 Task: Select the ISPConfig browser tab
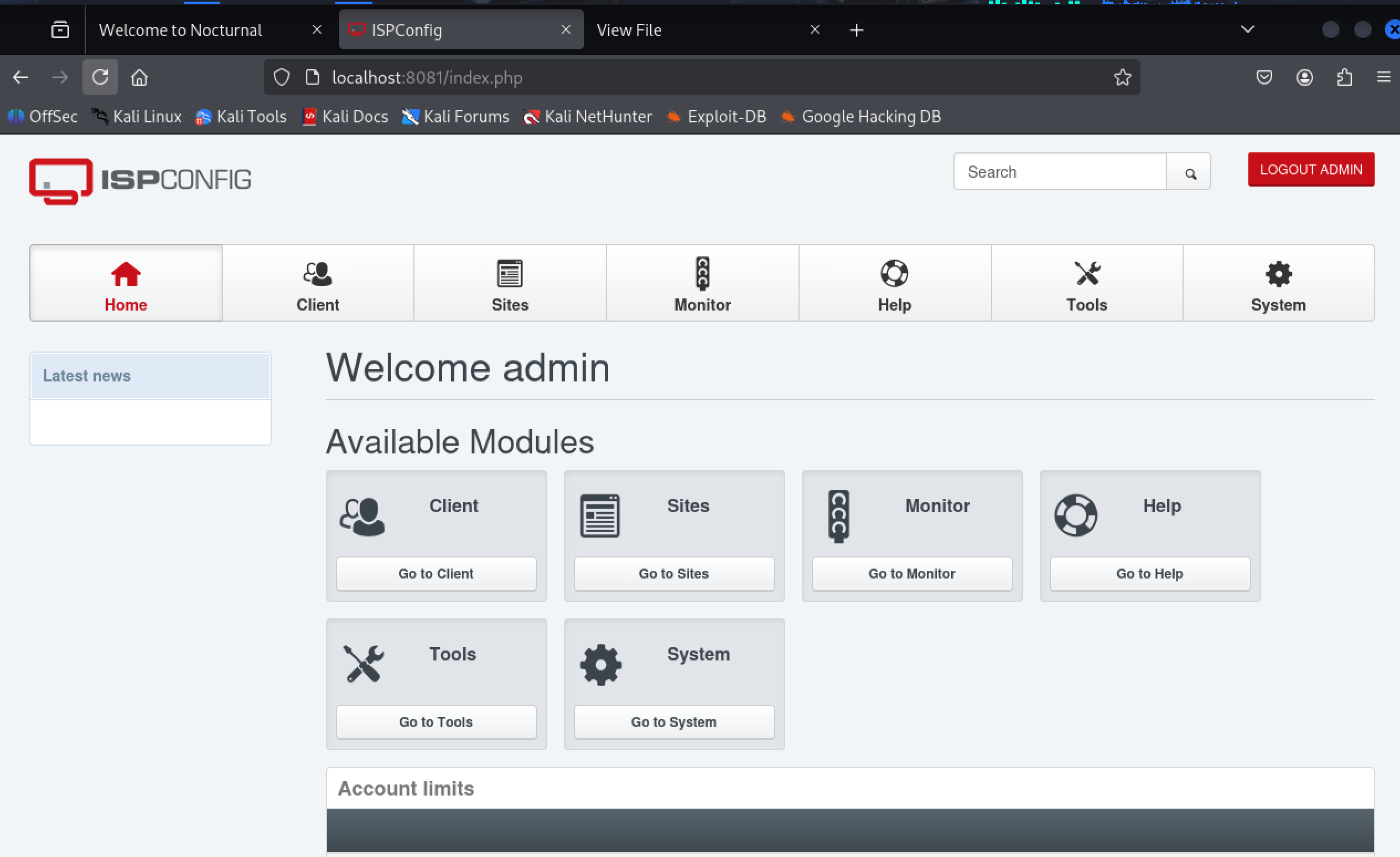[x=461, y=29]
